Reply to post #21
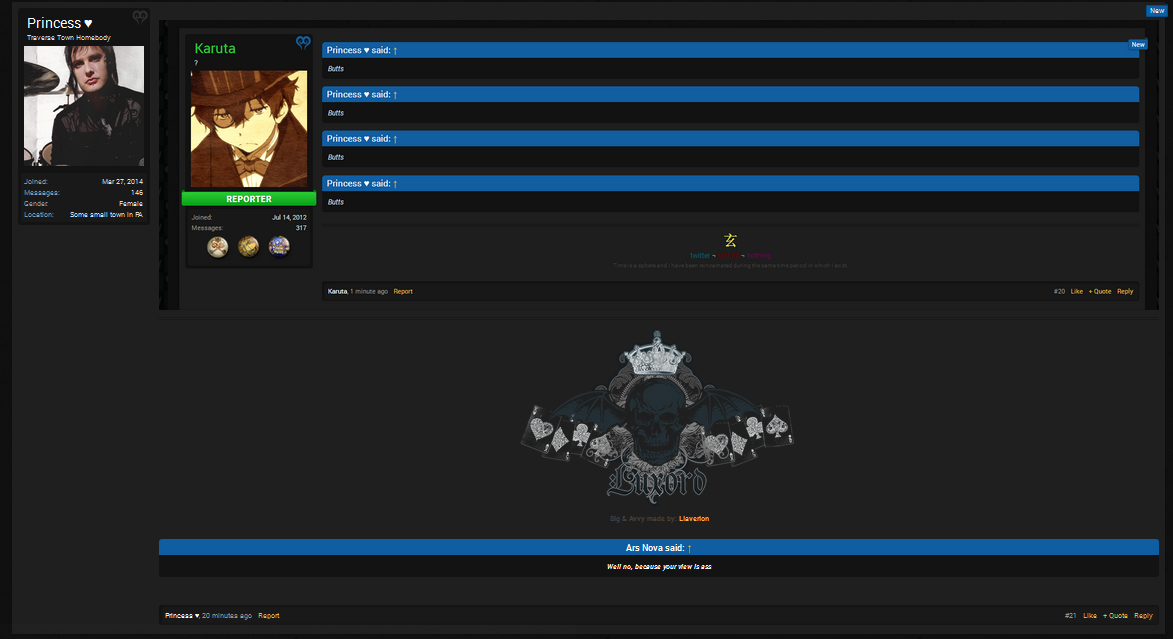 1143,616
